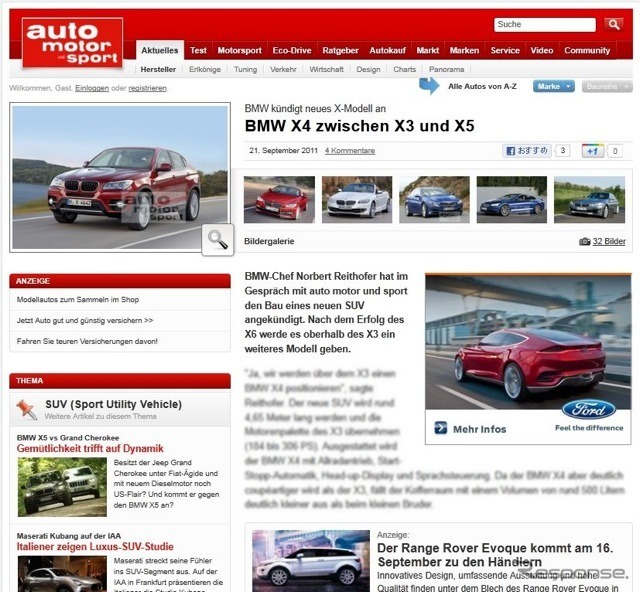
Task: Open the Range Rover Evoque ad headline
Action: (x=495, y=555)
